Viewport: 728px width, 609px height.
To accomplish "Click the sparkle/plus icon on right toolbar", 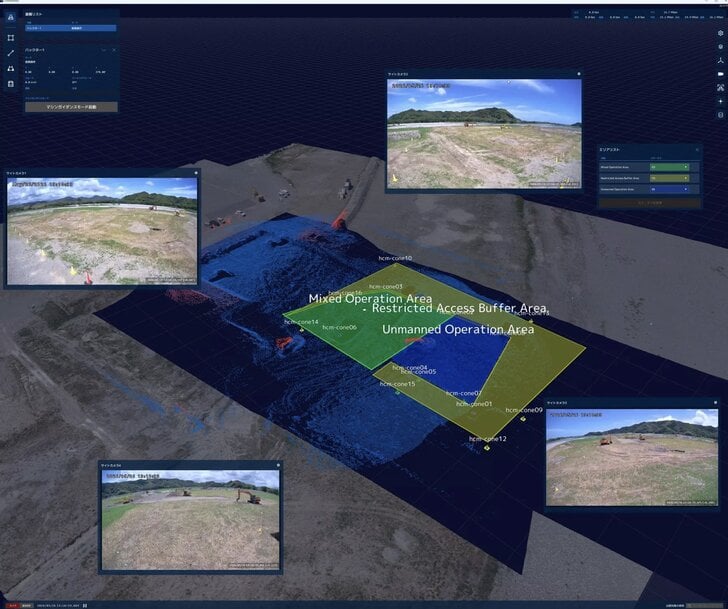I will click(x=721, y=101).
